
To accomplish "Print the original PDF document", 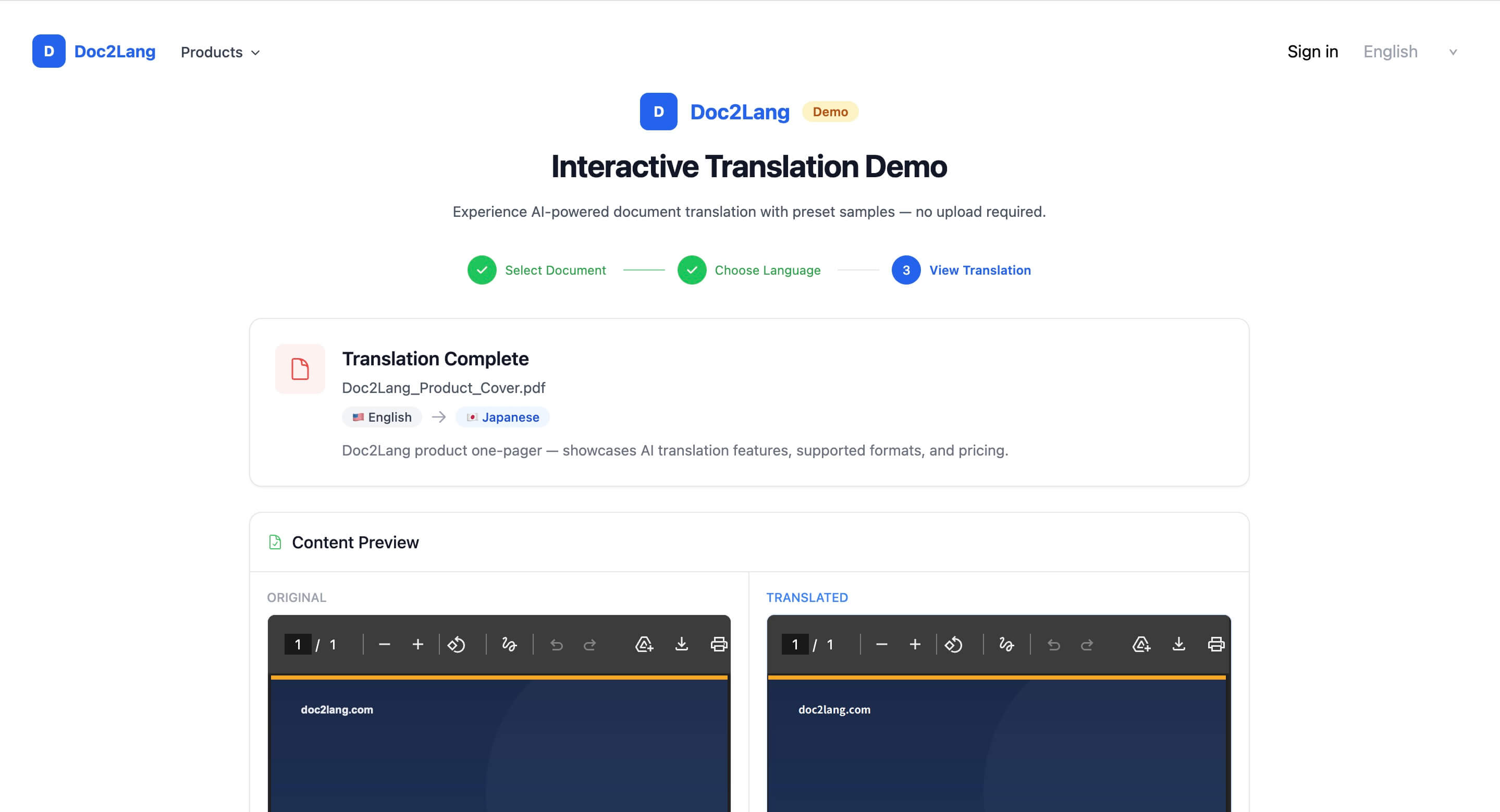I will click(719, 644).
